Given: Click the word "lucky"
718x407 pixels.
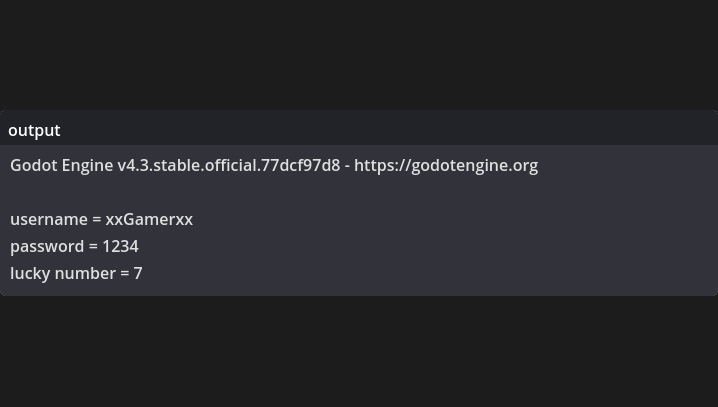Looking at the screenshot, I should pyautogui.click(x=30, y=273).
